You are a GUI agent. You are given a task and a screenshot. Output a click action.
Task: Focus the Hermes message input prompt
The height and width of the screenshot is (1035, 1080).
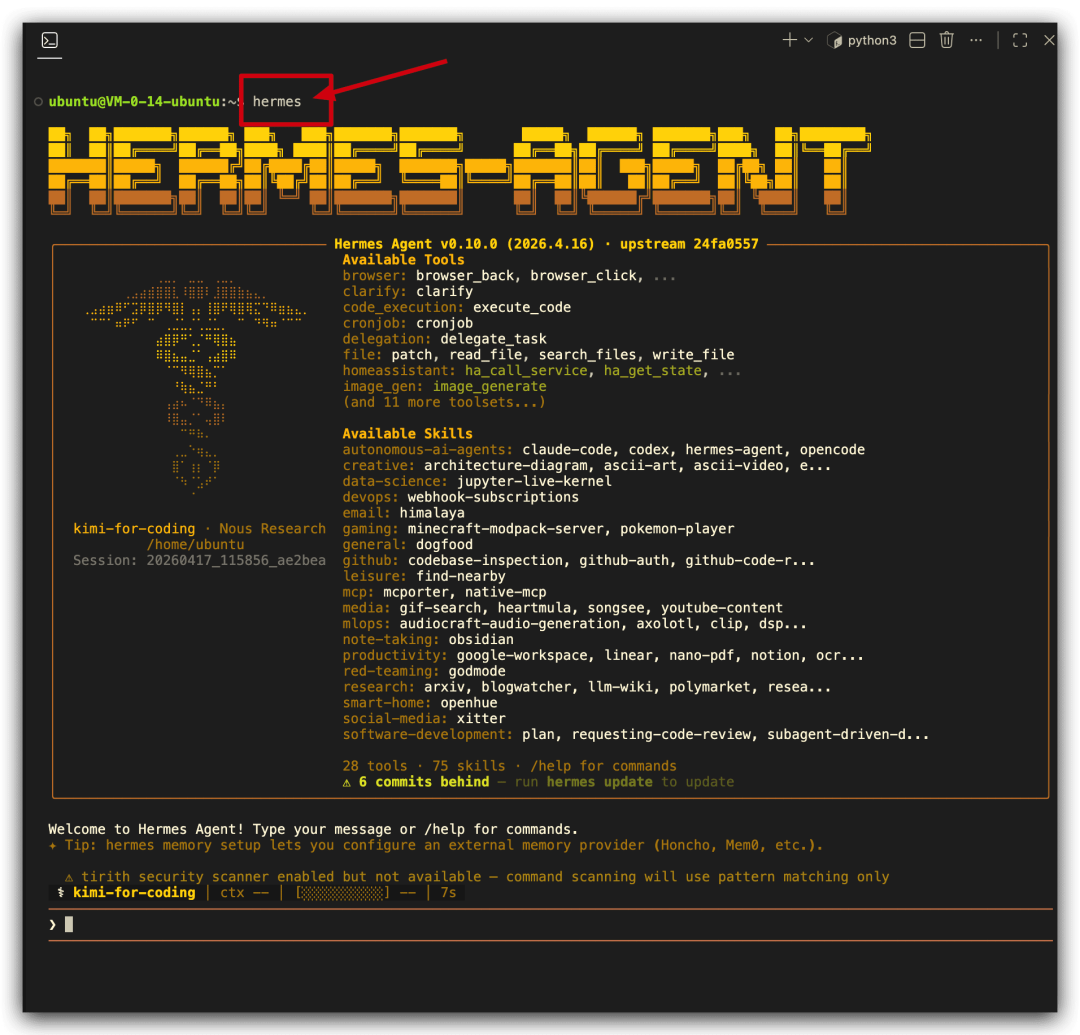550,925
